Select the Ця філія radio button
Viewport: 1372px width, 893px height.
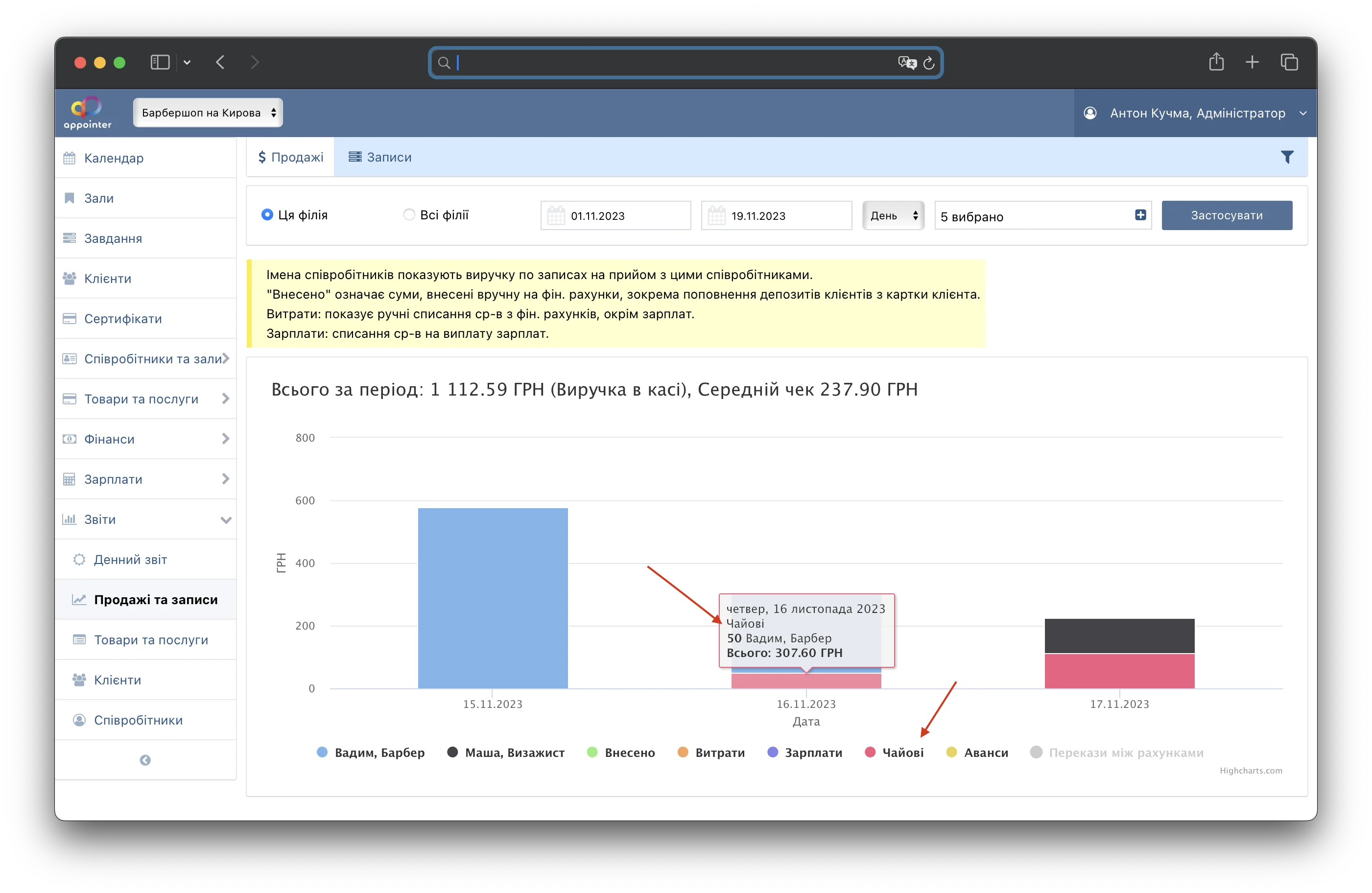pos(267,214)
